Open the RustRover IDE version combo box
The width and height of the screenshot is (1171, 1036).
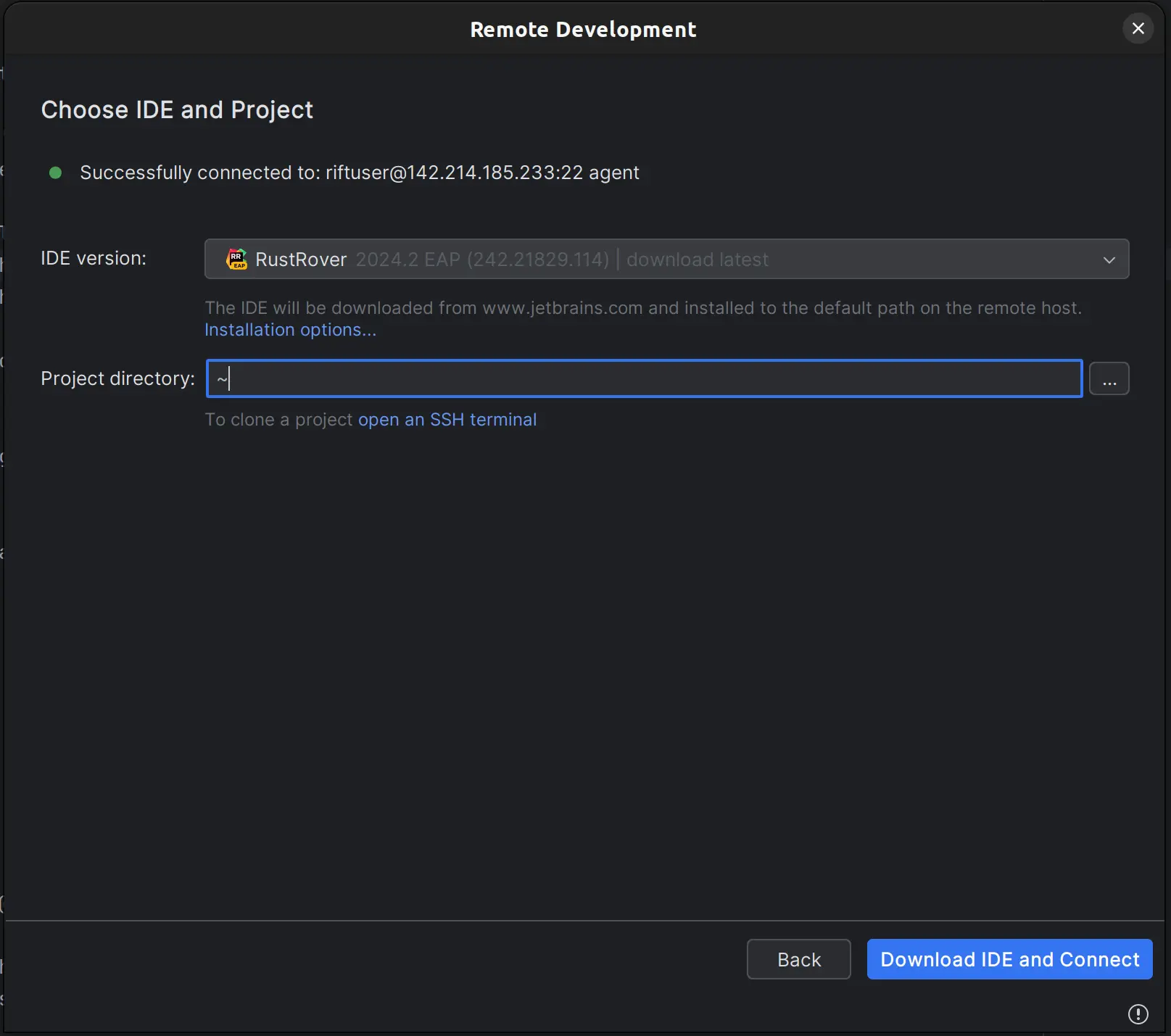coord(666,260)
